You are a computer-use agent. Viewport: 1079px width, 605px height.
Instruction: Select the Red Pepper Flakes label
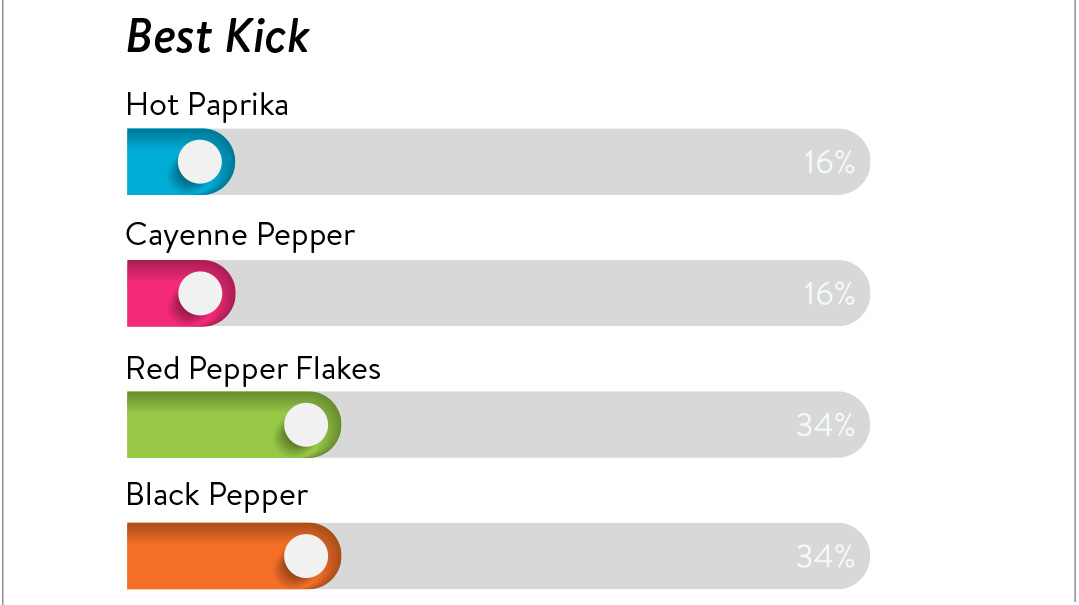point(253,369)
